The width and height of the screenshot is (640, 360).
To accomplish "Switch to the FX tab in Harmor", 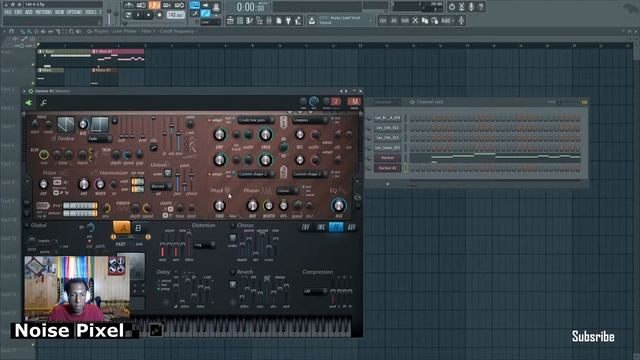I will pyautogui.click(x=336, y=227).
